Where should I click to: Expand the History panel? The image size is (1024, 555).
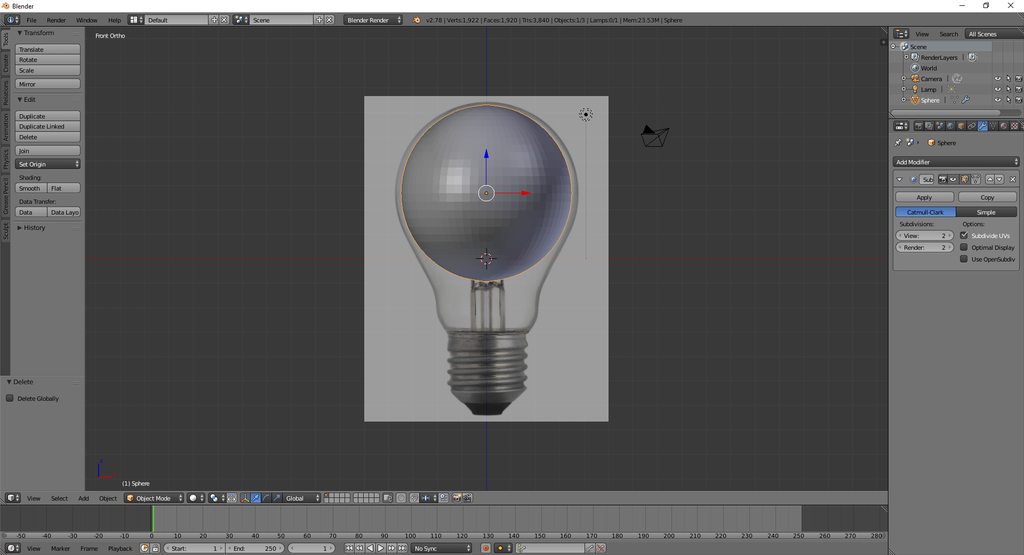point(35,228)
